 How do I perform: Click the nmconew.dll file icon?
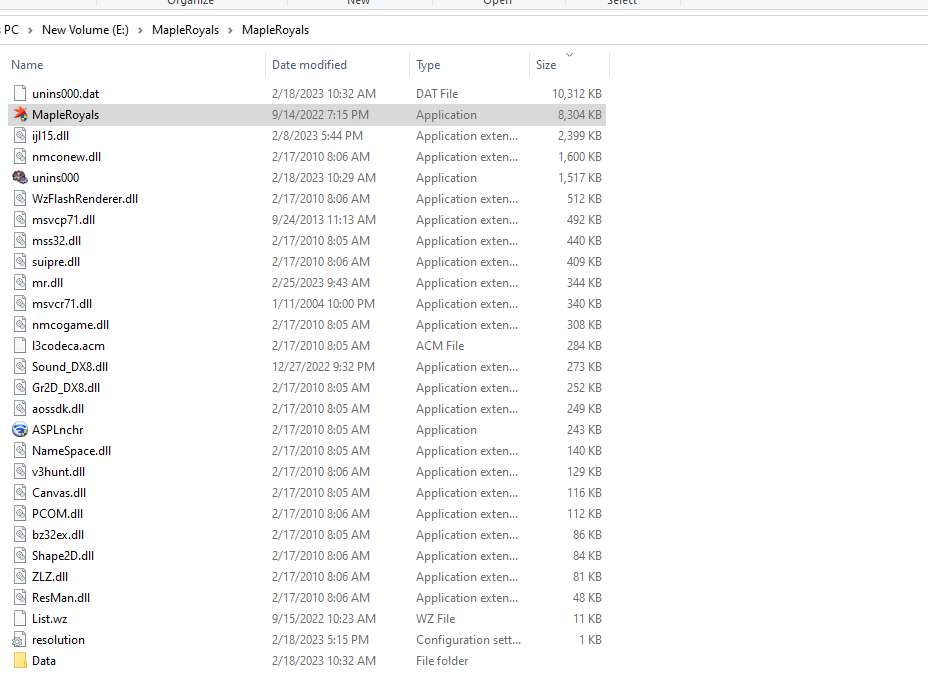(x=20, y=157)
